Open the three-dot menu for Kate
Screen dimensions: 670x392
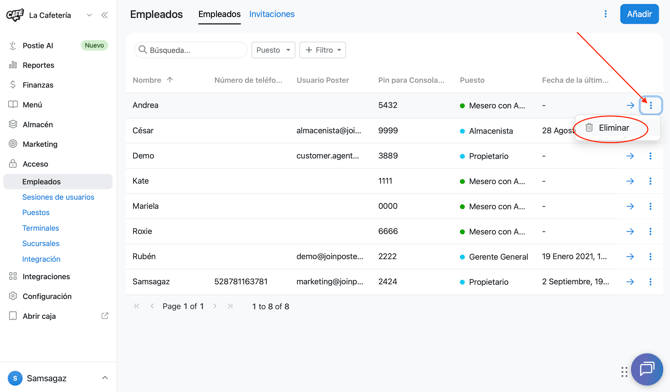650,181
